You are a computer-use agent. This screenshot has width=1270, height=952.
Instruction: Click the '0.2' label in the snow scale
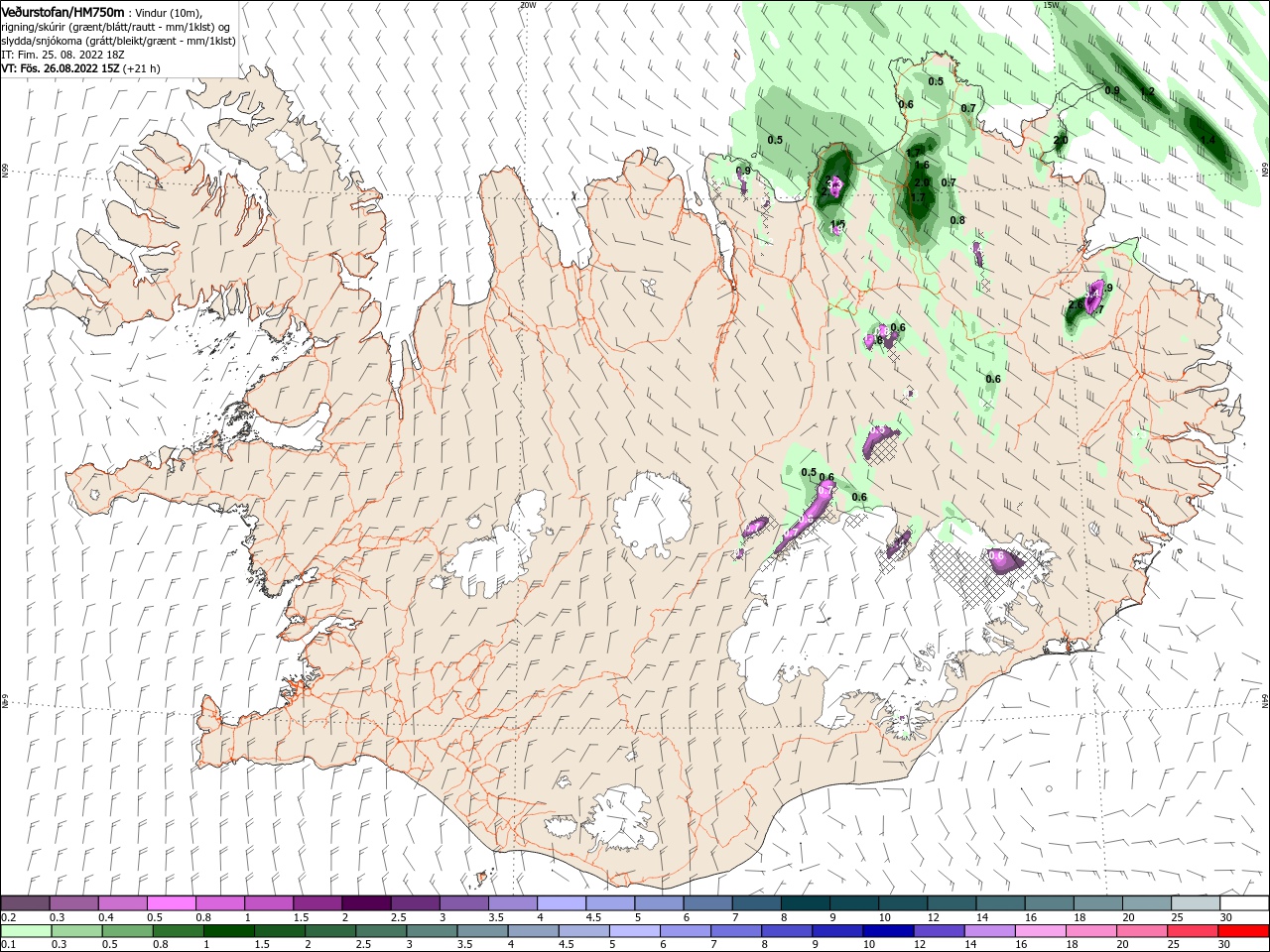[x=9, y=917]
